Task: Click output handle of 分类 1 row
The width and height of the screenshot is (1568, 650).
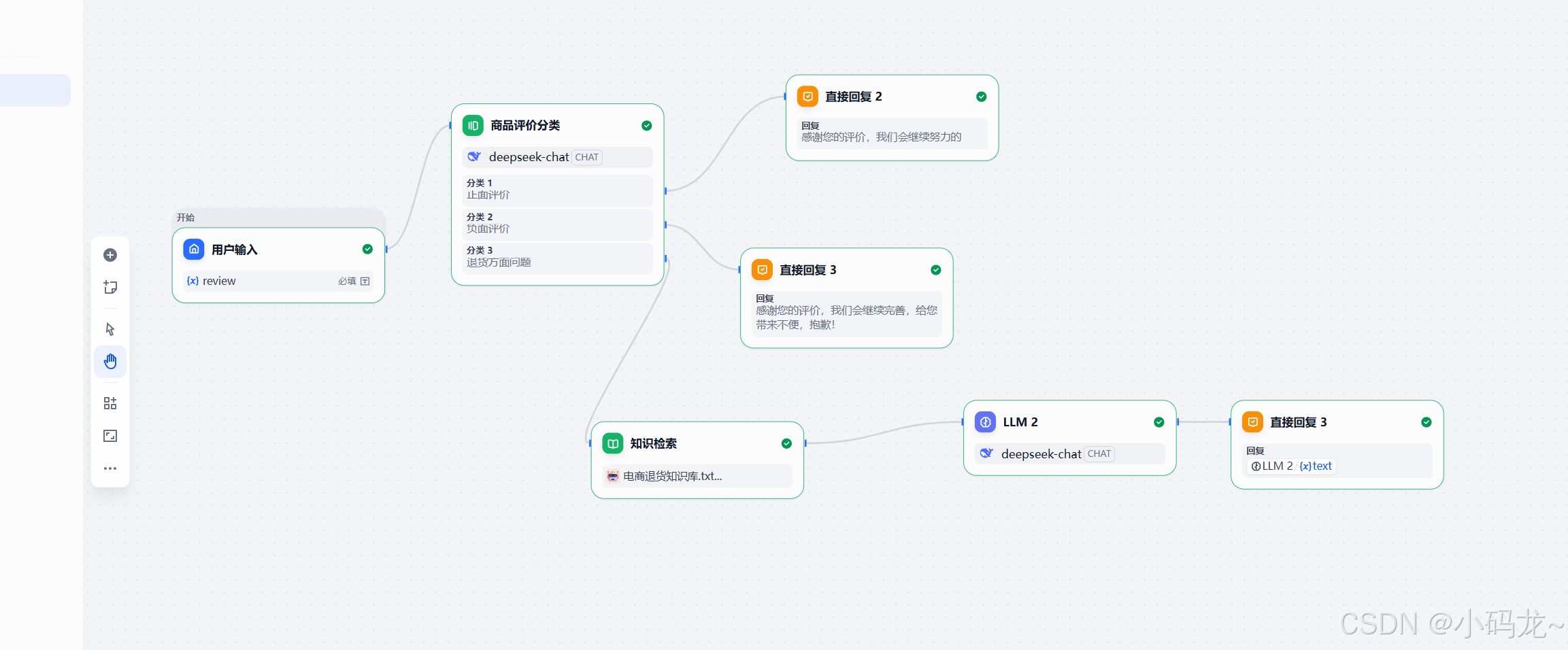Action: click(665, 191)
